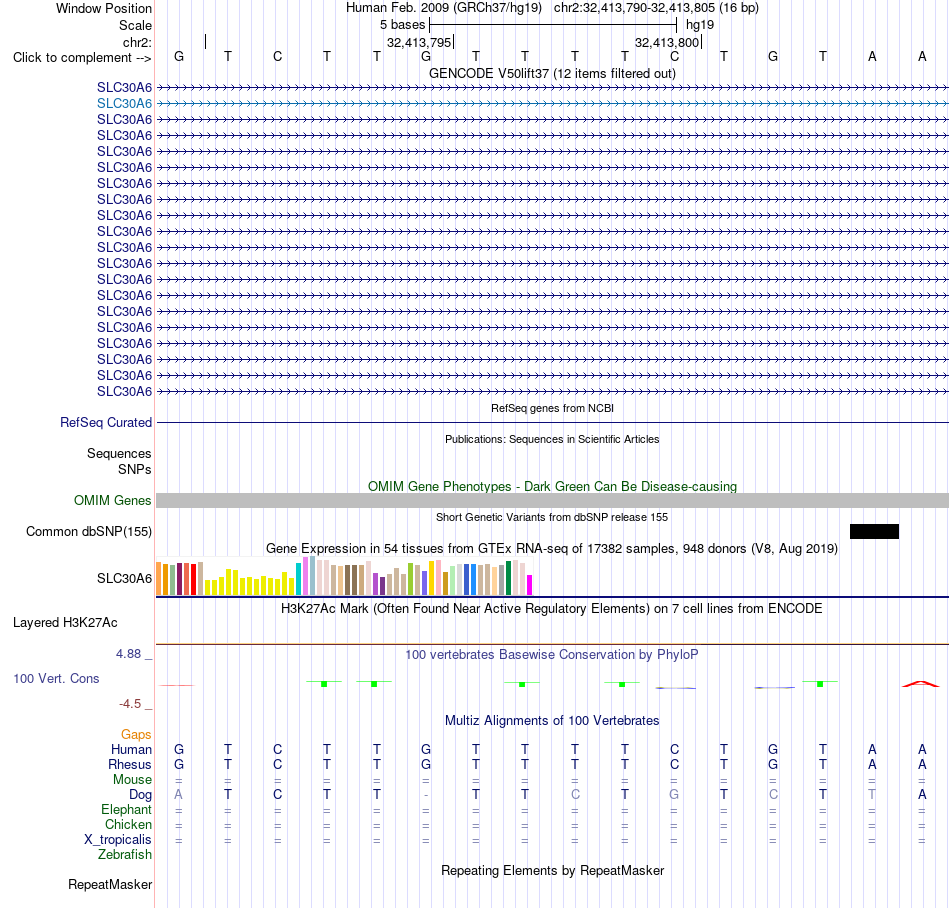Viewport: 950px width, 908px height.
Task: Click the SNPs track label
Action: coord(135,469)
